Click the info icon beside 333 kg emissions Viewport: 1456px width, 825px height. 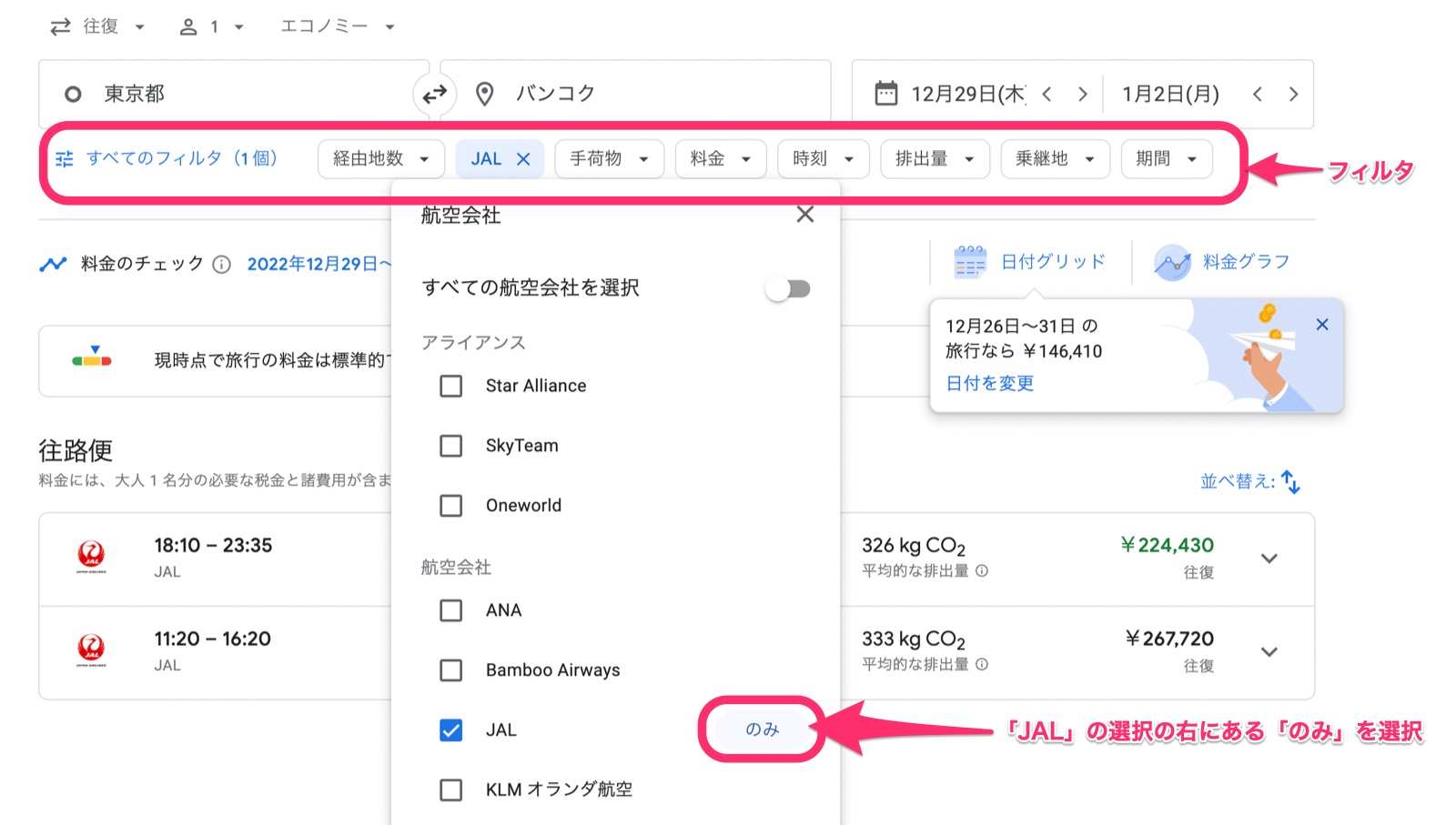pos(982,665)
